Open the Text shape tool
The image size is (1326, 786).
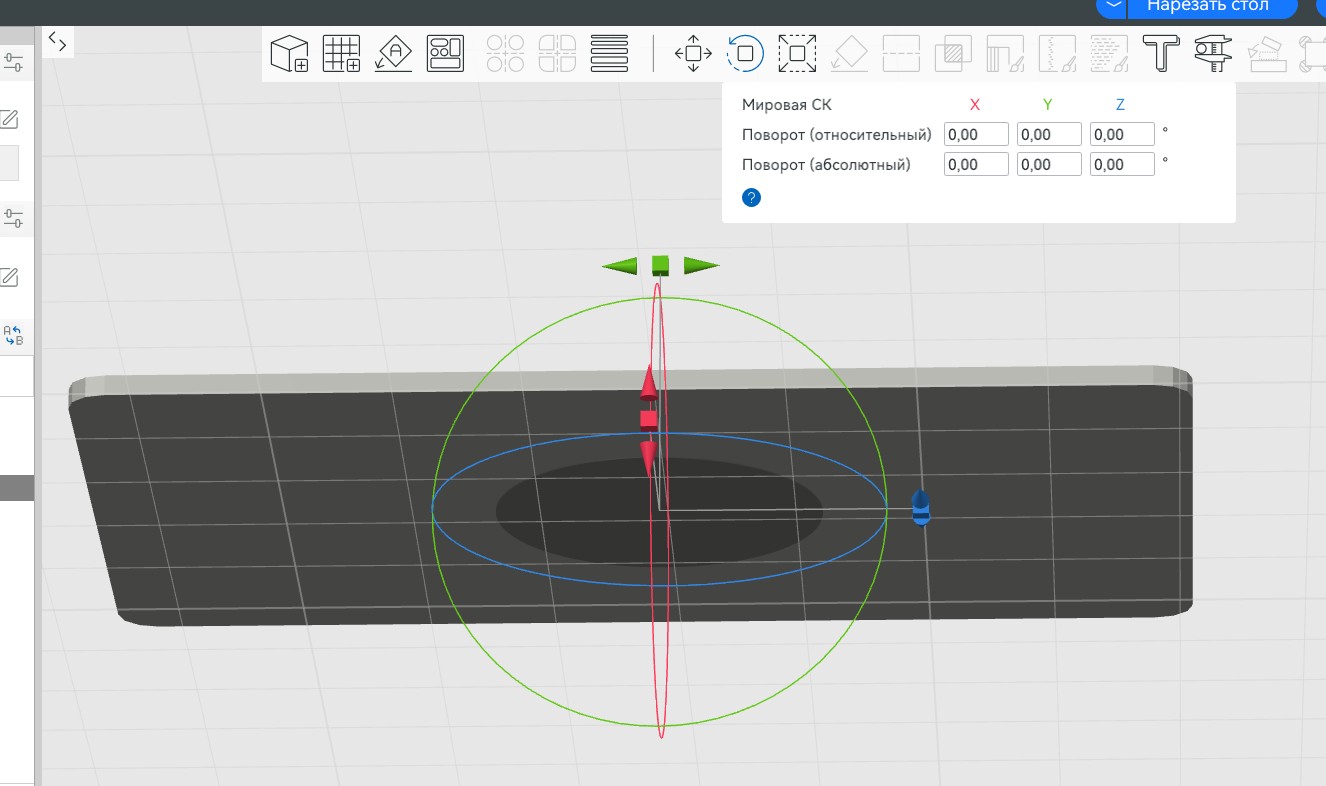[1161, 53]
